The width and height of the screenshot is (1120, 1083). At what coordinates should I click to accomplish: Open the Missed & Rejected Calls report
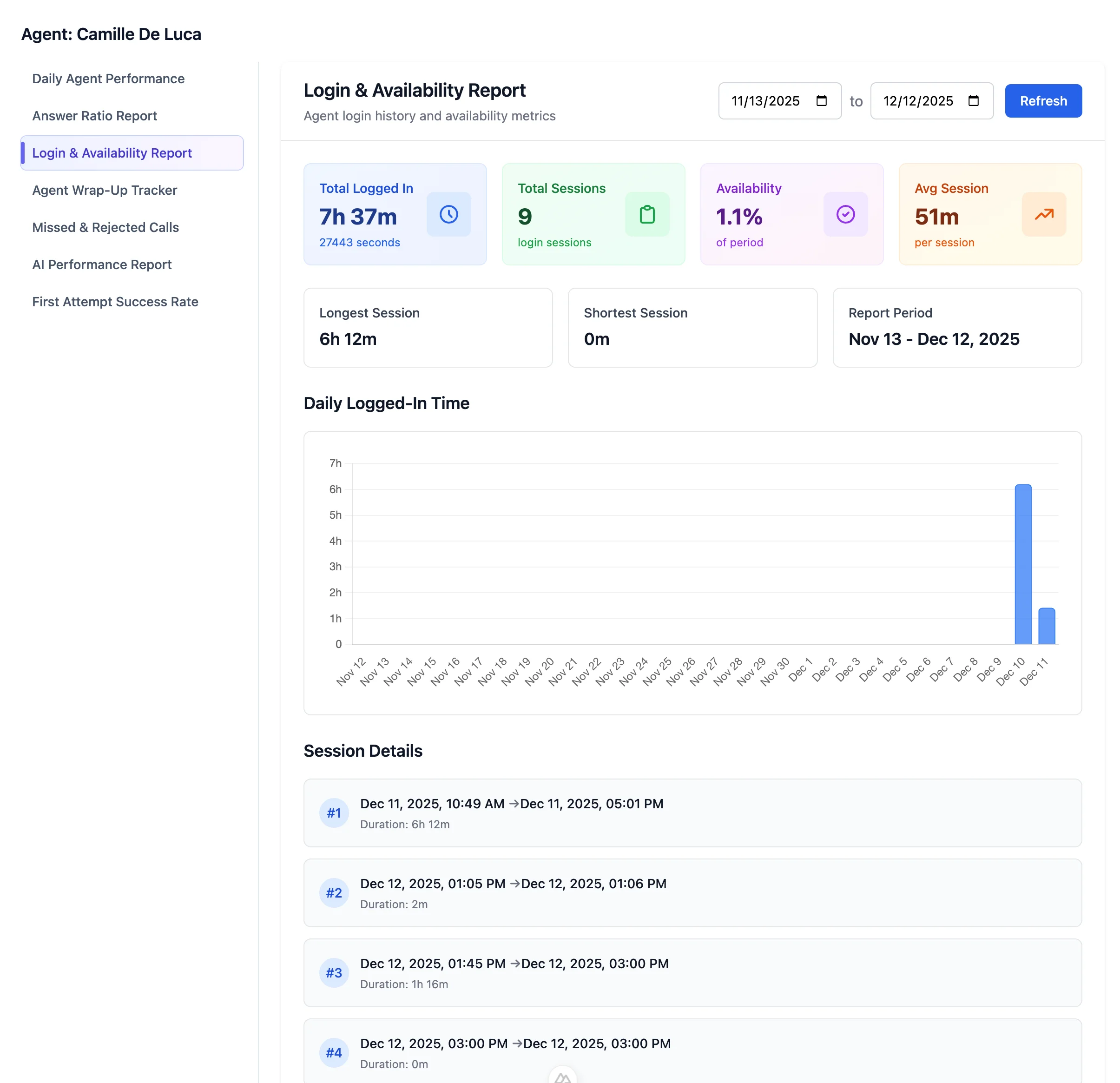tap(105, 227)
